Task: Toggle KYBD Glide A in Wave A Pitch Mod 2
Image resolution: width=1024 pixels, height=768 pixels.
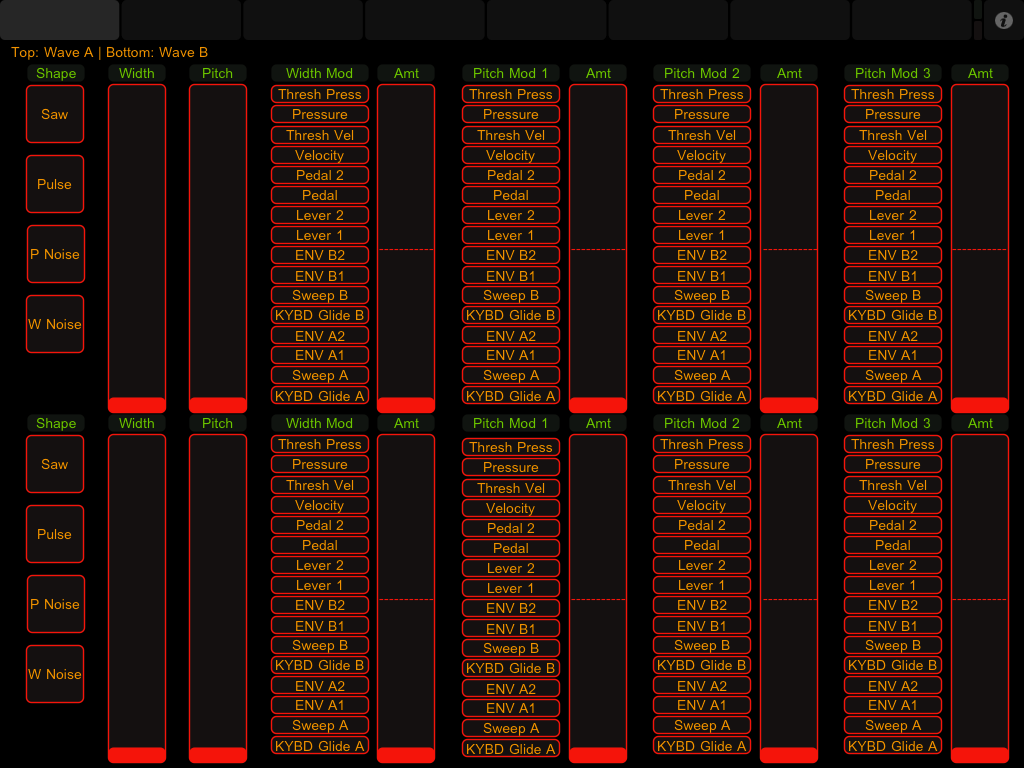Action: pos(702,396)
